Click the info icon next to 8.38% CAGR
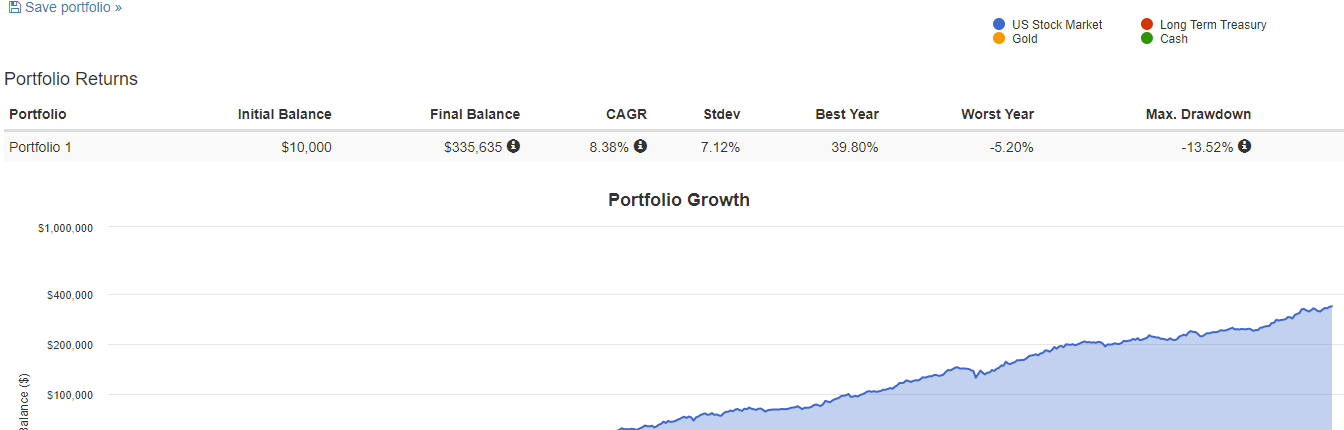 point(640,146)
